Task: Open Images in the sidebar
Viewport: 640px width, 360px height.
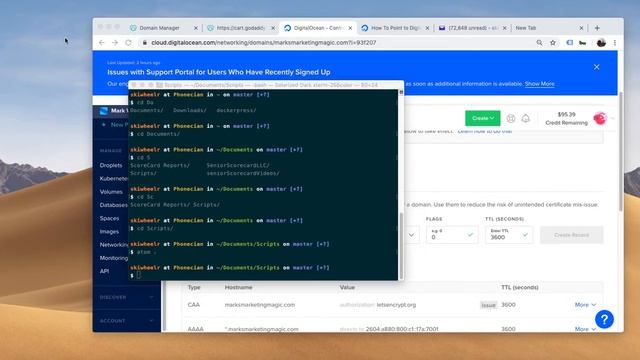Action: click(109, 231)
